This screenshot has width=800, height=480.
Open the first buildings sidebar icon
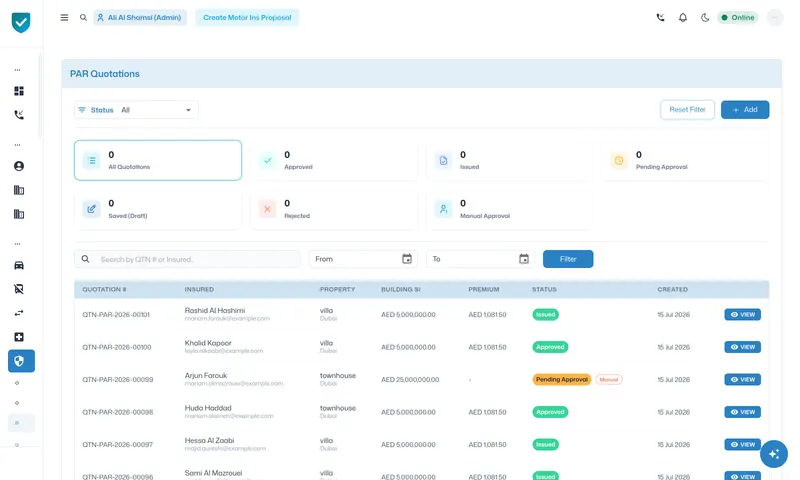coord(19,190)
